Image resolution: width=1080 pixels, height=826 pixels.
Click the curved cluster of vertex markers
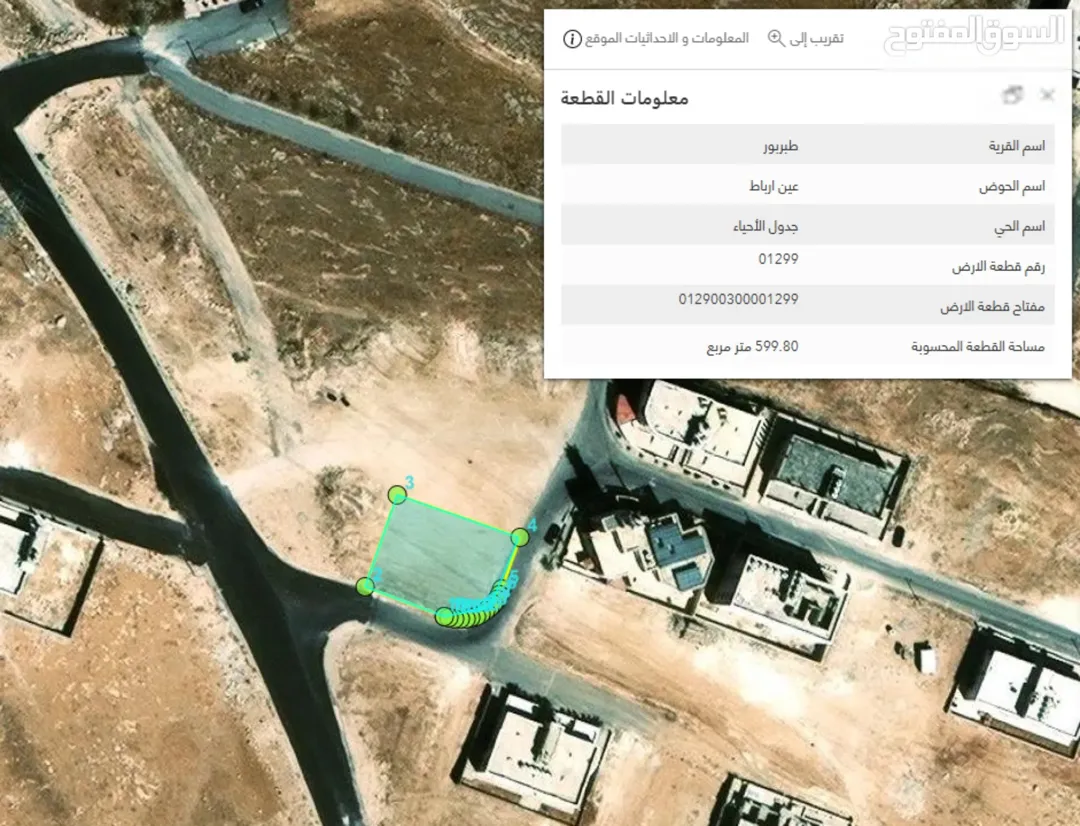tap(475, 606)
